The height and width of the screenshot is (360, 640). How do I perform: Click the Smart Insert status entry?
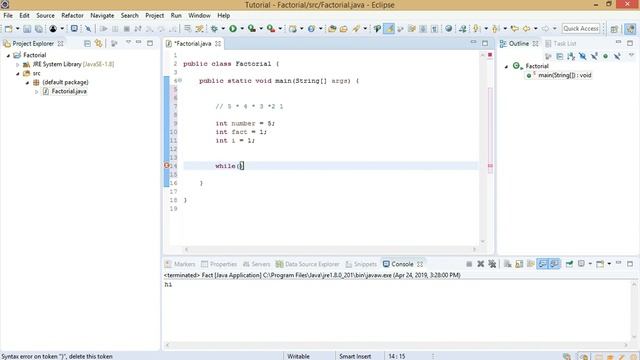355,356
